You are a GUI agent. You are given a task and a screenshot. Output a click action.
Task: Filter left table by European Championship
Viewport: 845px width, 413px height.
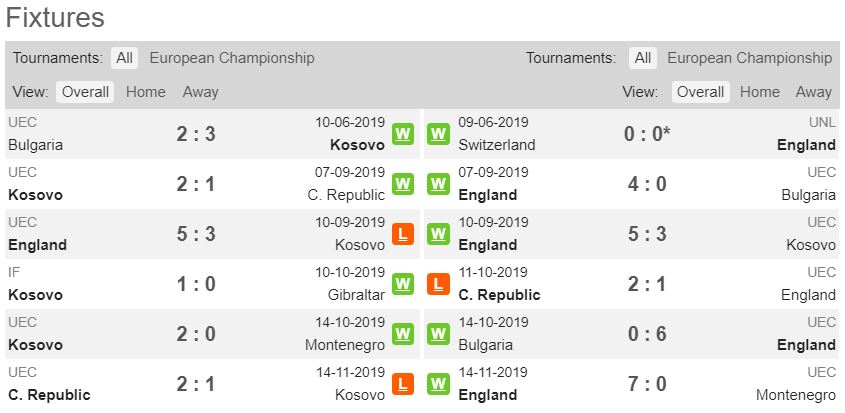point(232,58)
